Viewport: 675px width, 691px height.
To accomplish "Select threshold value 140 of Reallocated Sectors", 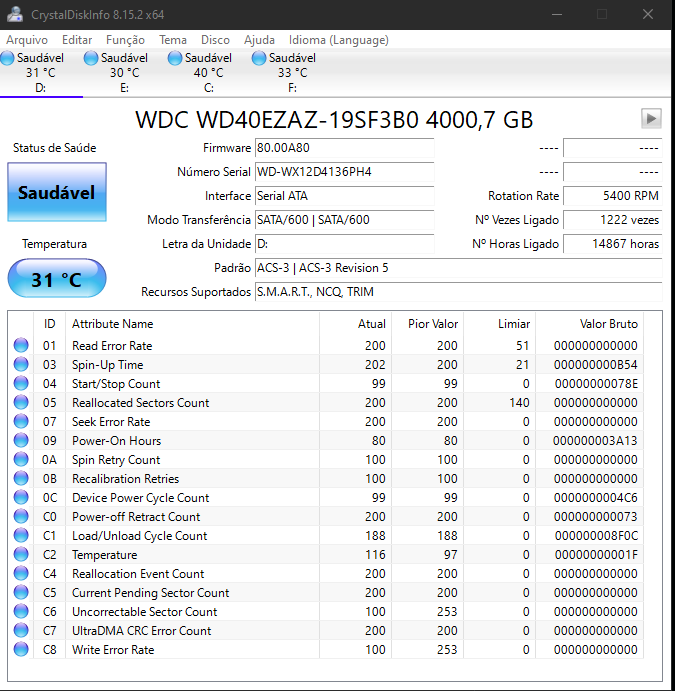I will pyautogui.click(x=519, y=403).
